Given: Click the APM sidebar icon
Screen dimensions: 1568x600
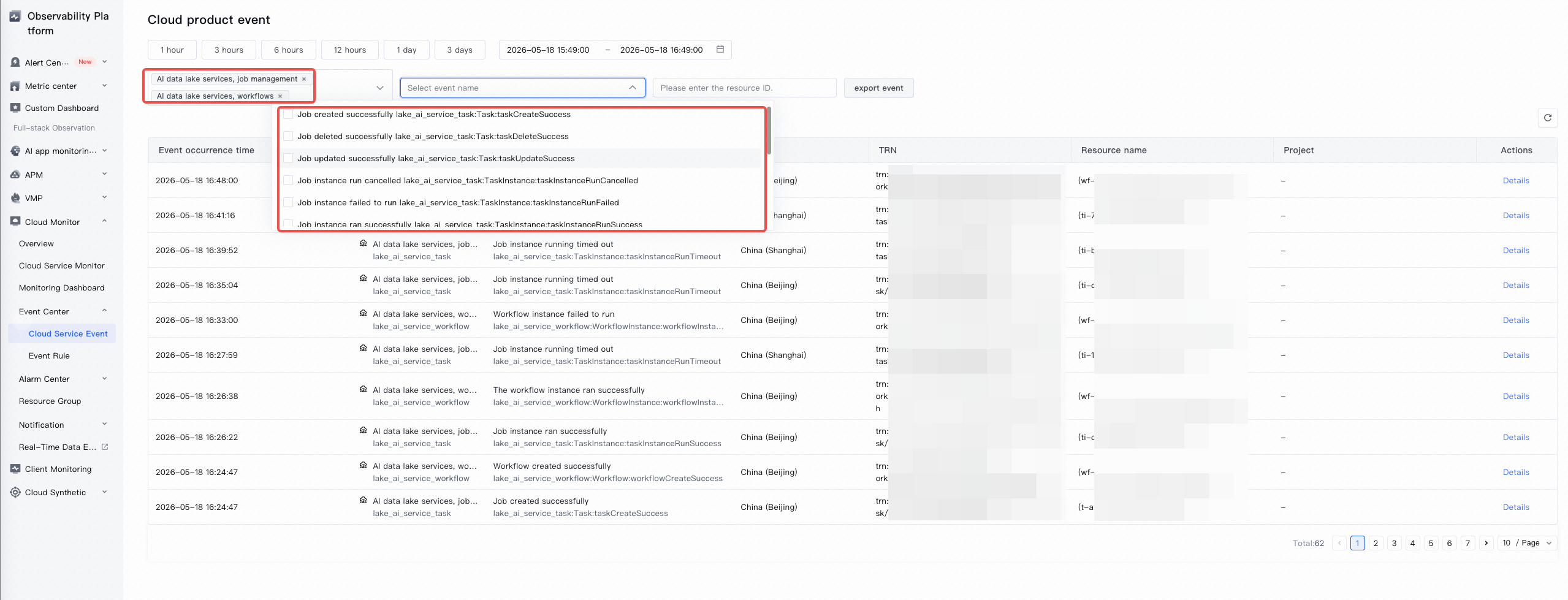Looking at the screenshot, I should click(15, 175).
